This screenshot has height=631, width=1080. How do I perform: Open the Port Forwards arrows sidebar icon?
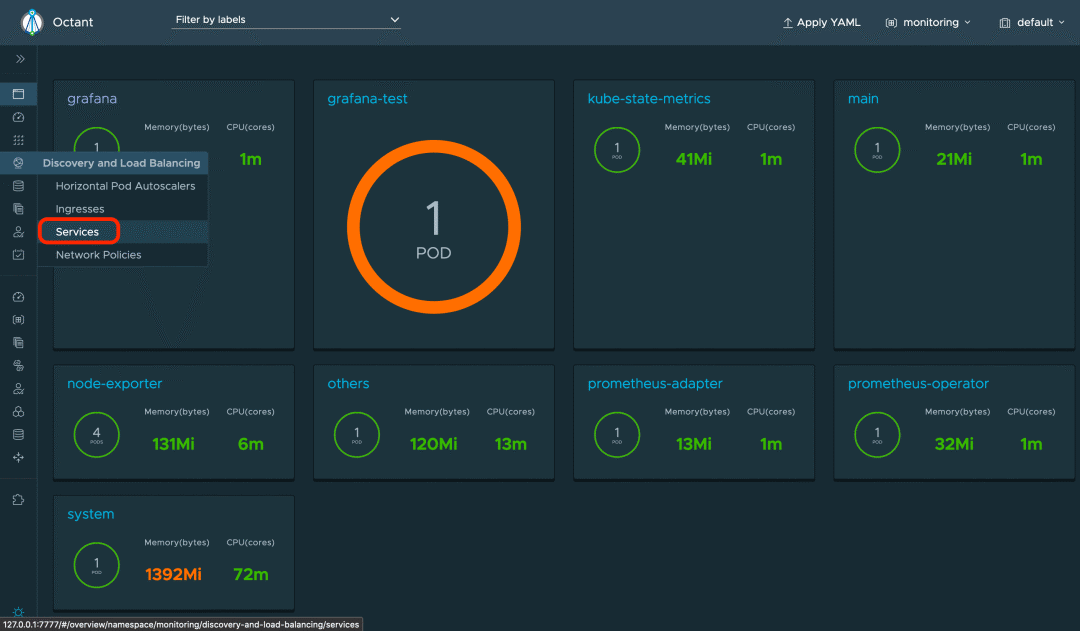point(19,457)
